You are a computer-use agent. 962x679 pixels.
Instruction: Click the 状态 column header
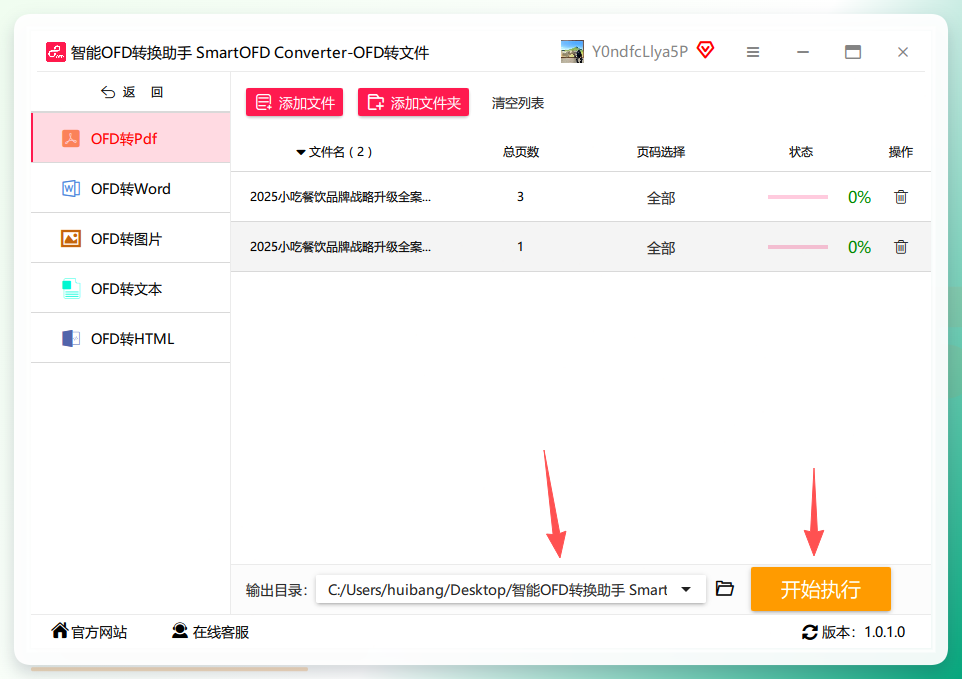pyautogui.click(x=801, y=152)
